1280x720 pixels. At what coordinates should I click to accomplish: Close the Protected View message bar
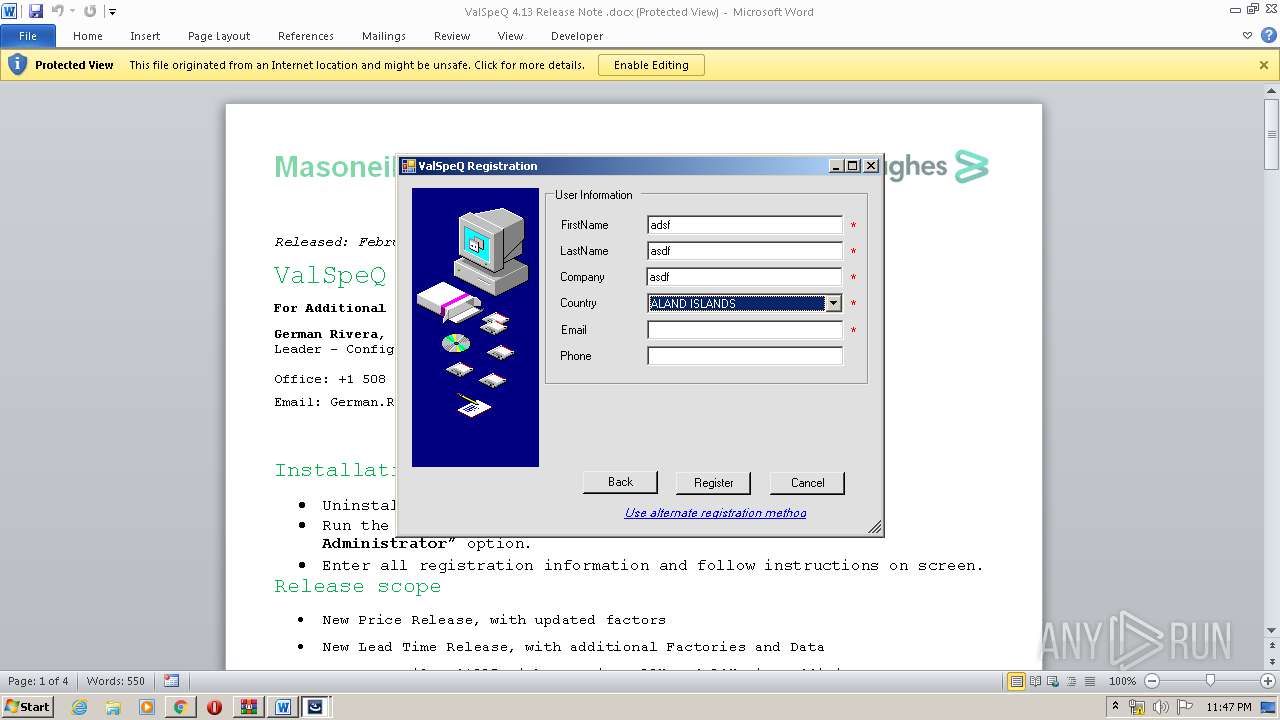(1264, 65)
